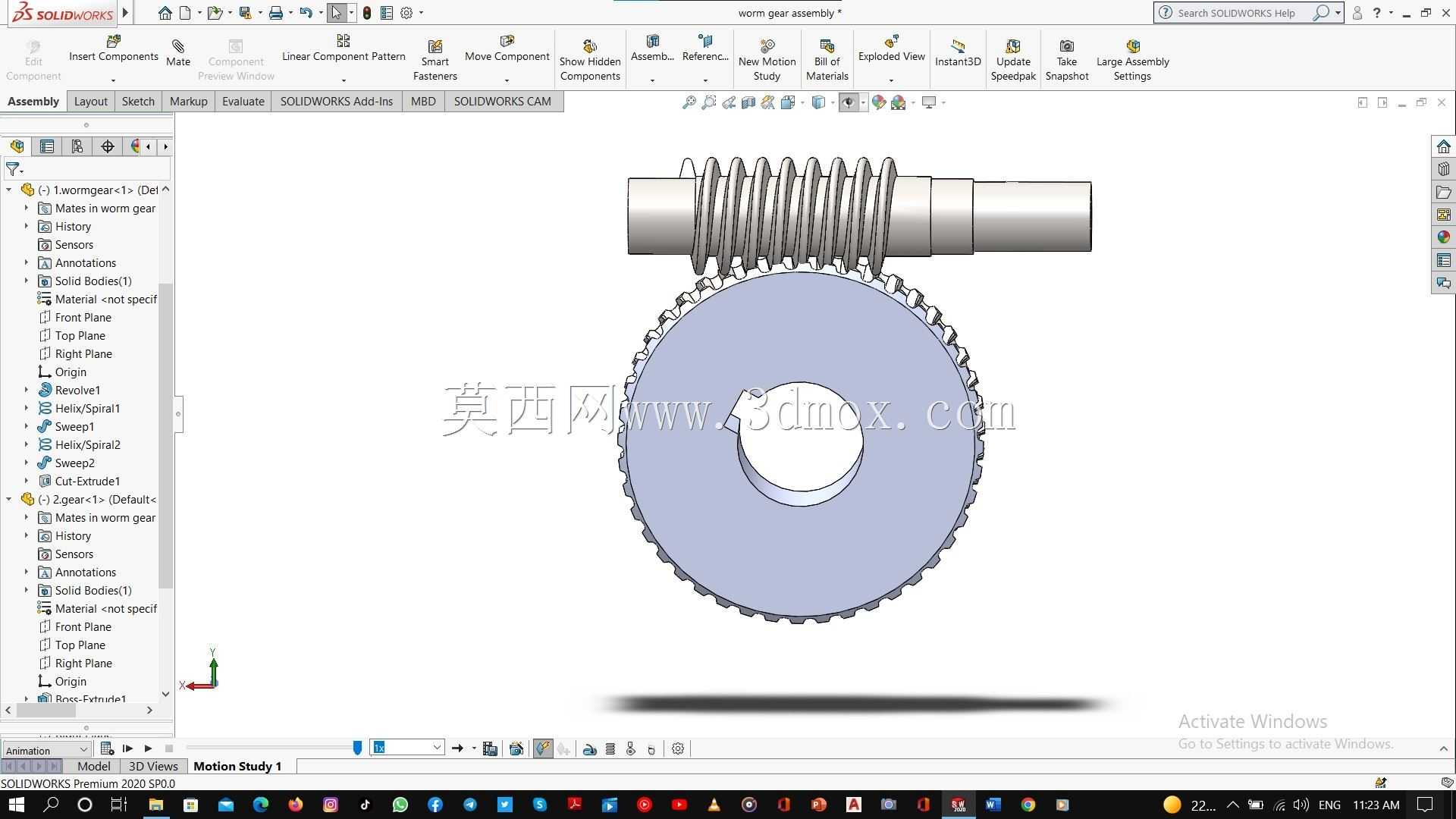
Task: Click the Print icon
Action: (x=276, y=13)
